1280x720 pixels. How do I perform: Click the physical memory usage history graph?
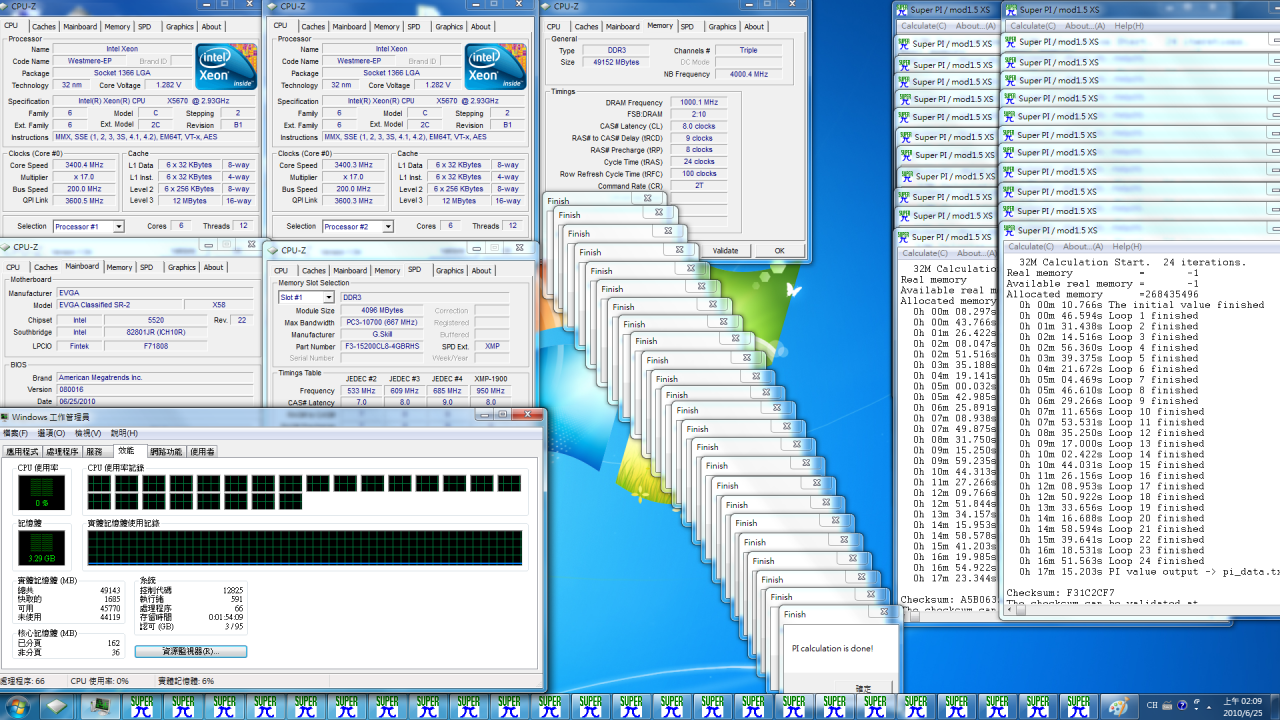point(304,548)
